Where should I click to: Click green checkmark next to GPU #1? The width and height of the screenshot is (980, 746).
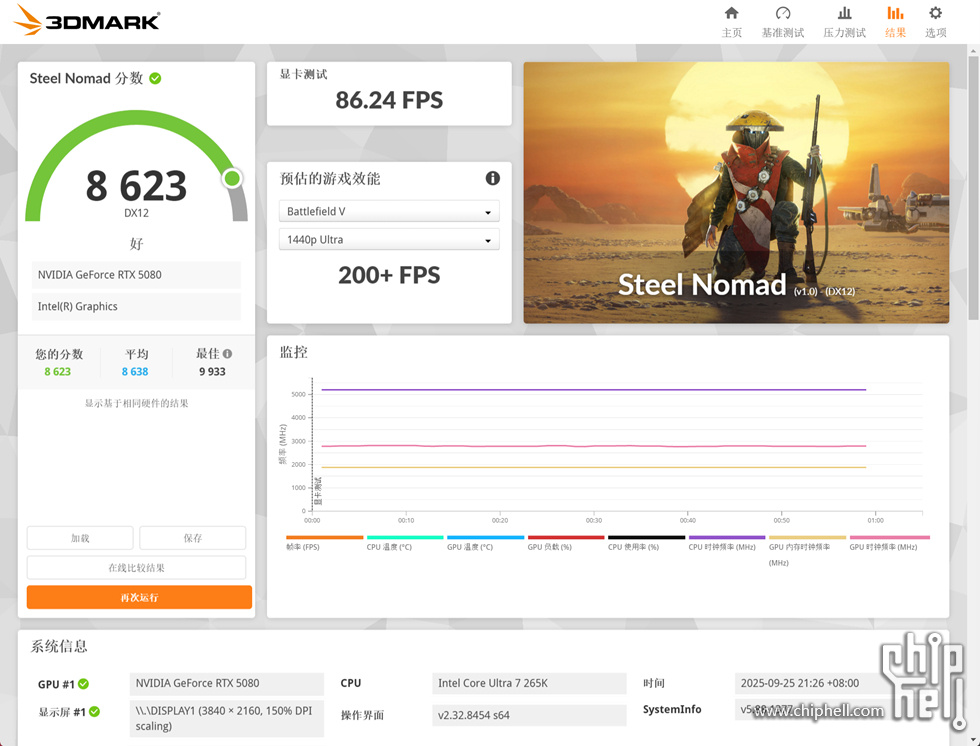click(x=83, y=684)
